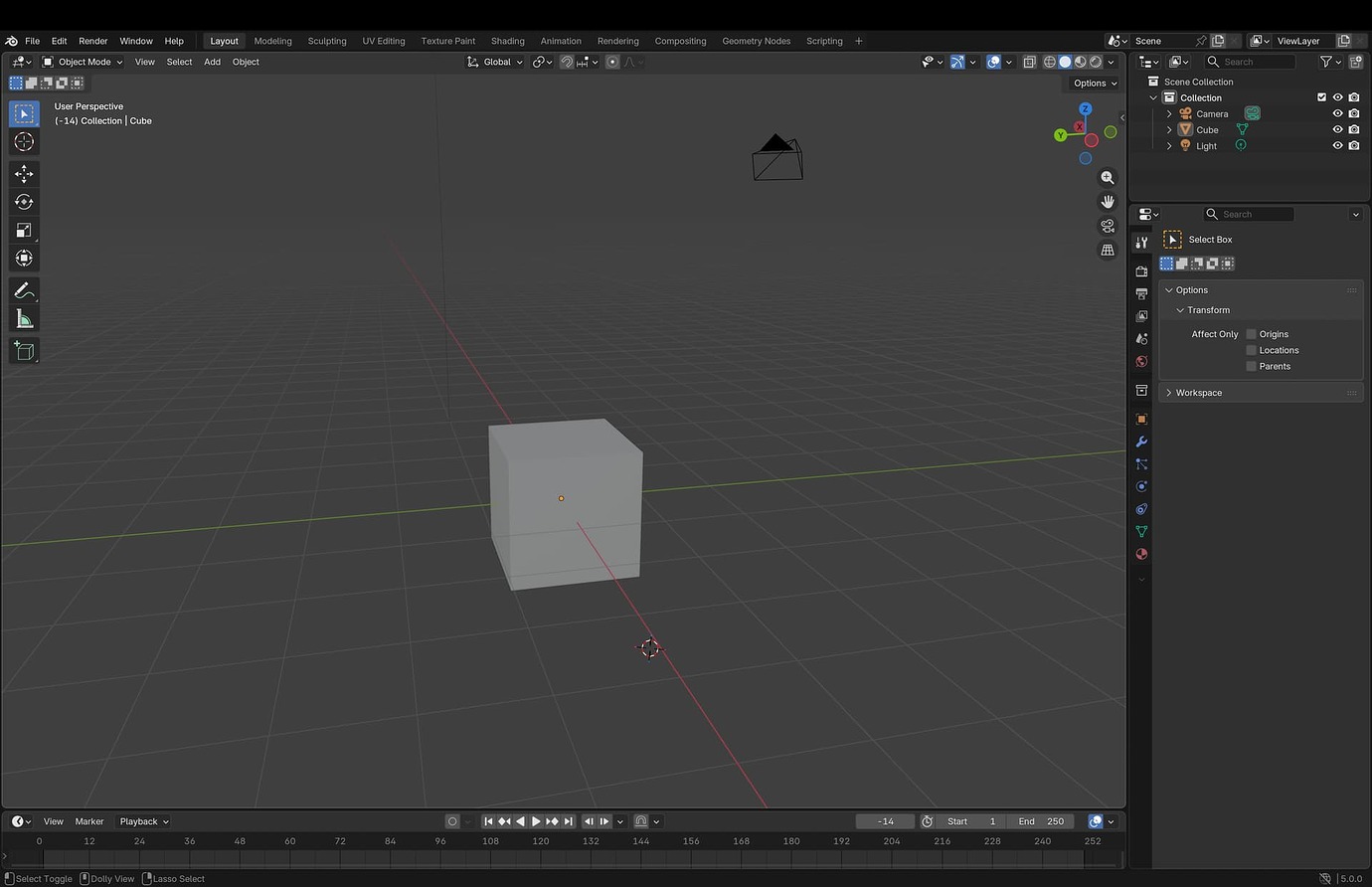Image resolution: width=1372 pixels, height=887 pixels.
Task: Click the blue Z axis gizmo
Action: pyautogui.click(x=1085, y=108)
